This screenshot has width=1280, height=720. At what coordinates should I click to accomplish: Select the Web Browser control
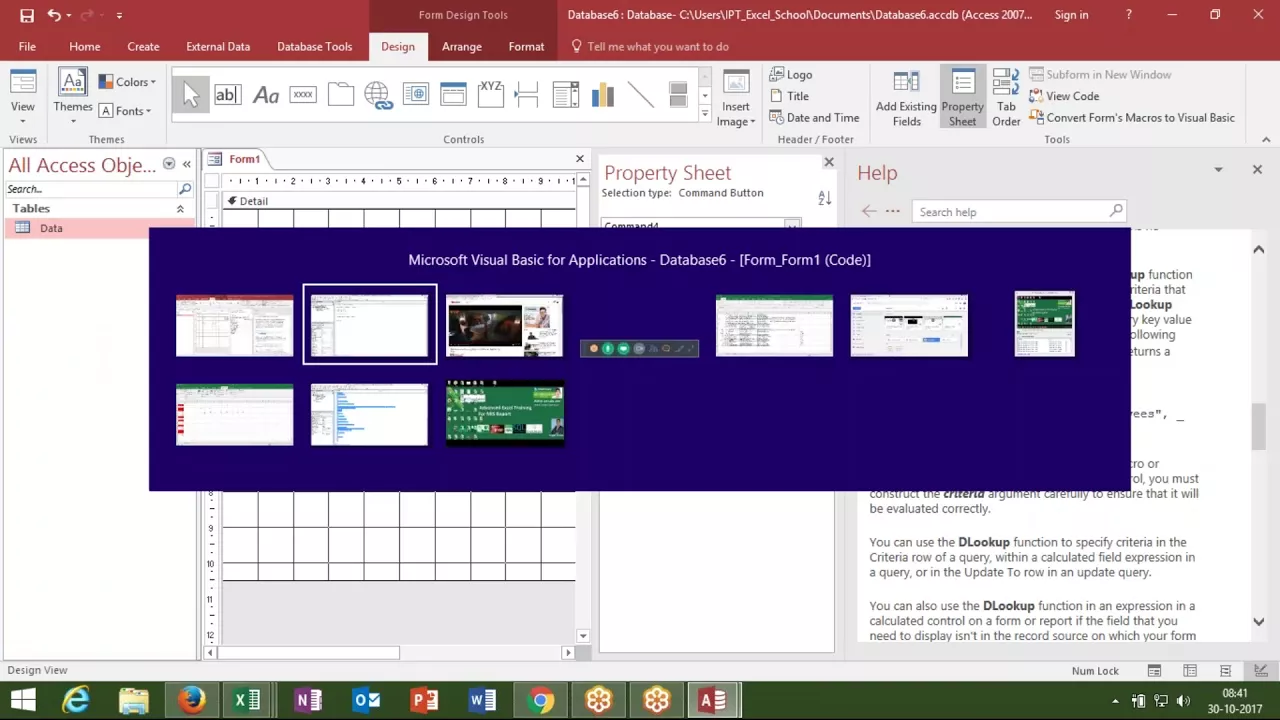point(416,95)
